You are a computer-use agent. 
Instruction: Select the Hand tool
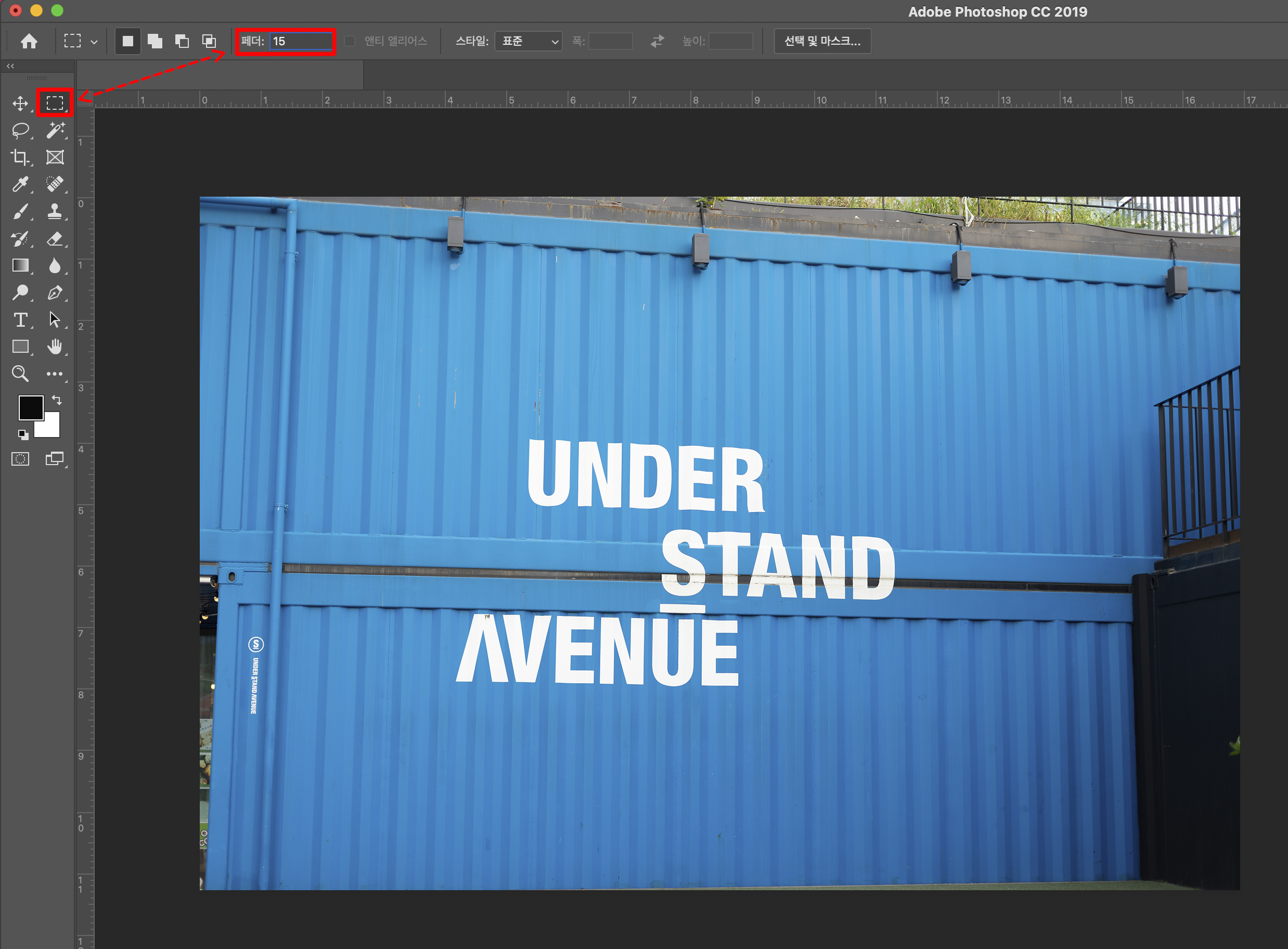point(55,347)
